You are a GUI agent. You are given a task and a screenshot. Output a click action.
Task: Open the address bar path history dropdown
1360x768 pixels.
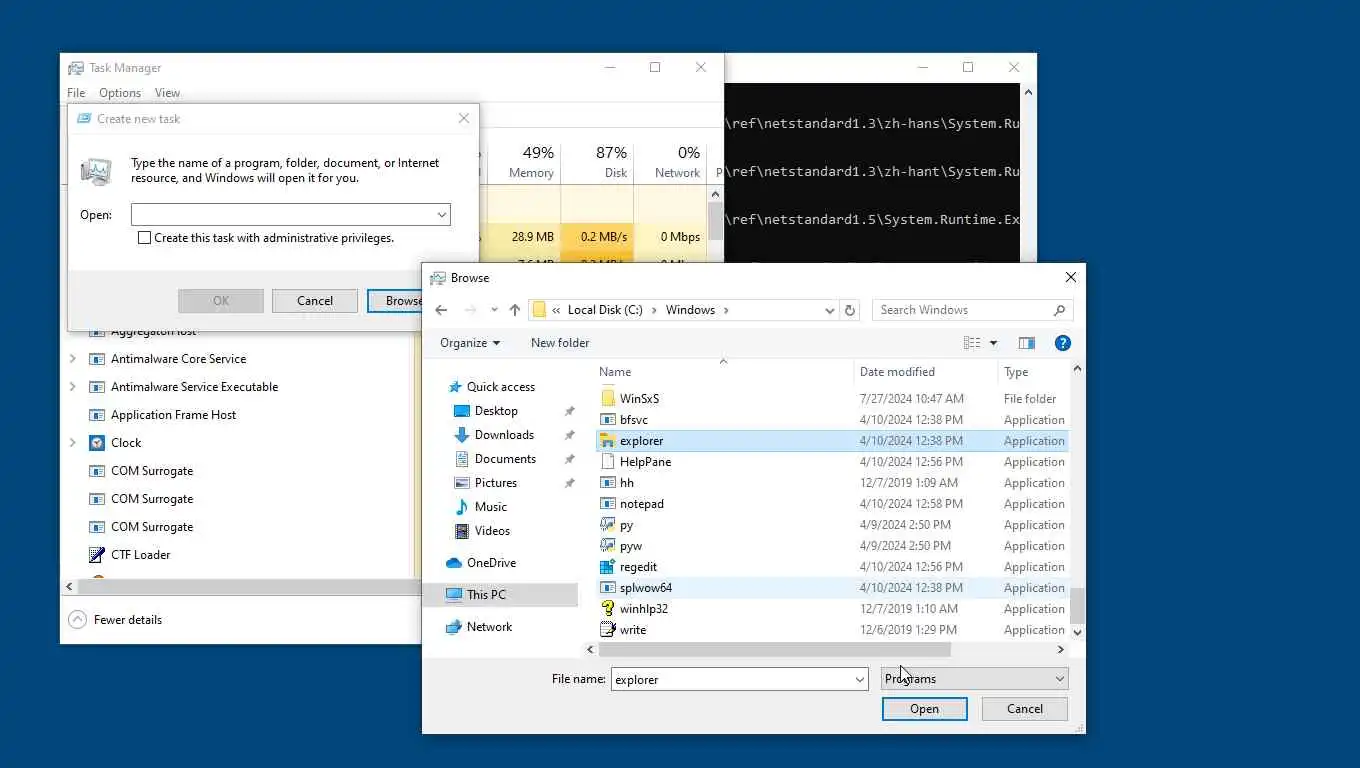click(x=829, y=310)
